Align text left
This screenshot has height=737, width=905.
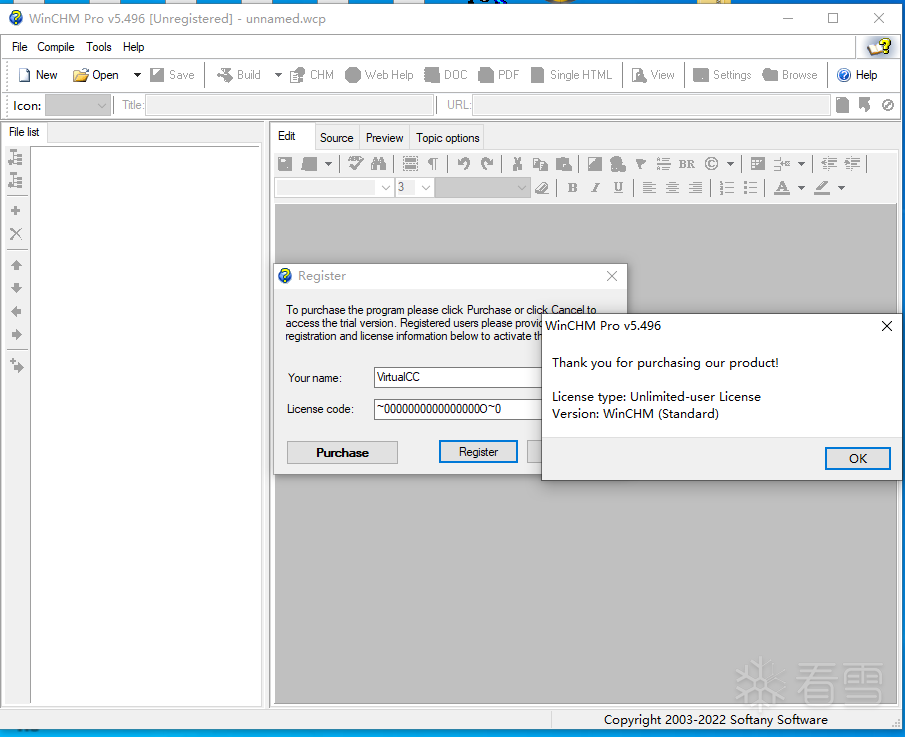tap(649, 188)
